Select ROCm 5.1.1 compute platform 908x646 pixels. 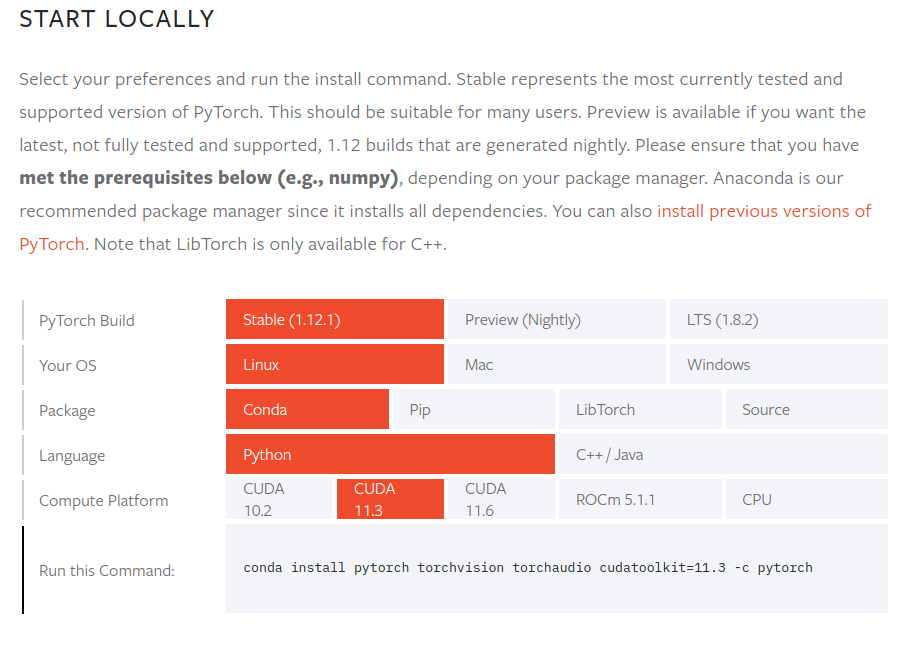[639, 499]
